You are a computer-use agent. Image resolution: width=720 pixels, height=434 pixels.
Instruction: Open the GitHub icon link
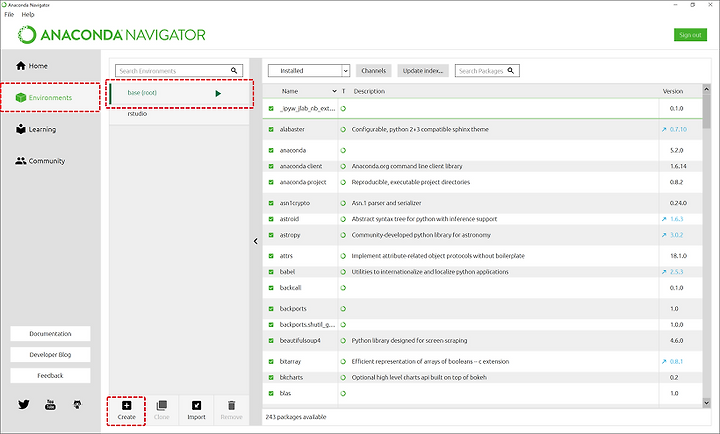pos(77,405)
